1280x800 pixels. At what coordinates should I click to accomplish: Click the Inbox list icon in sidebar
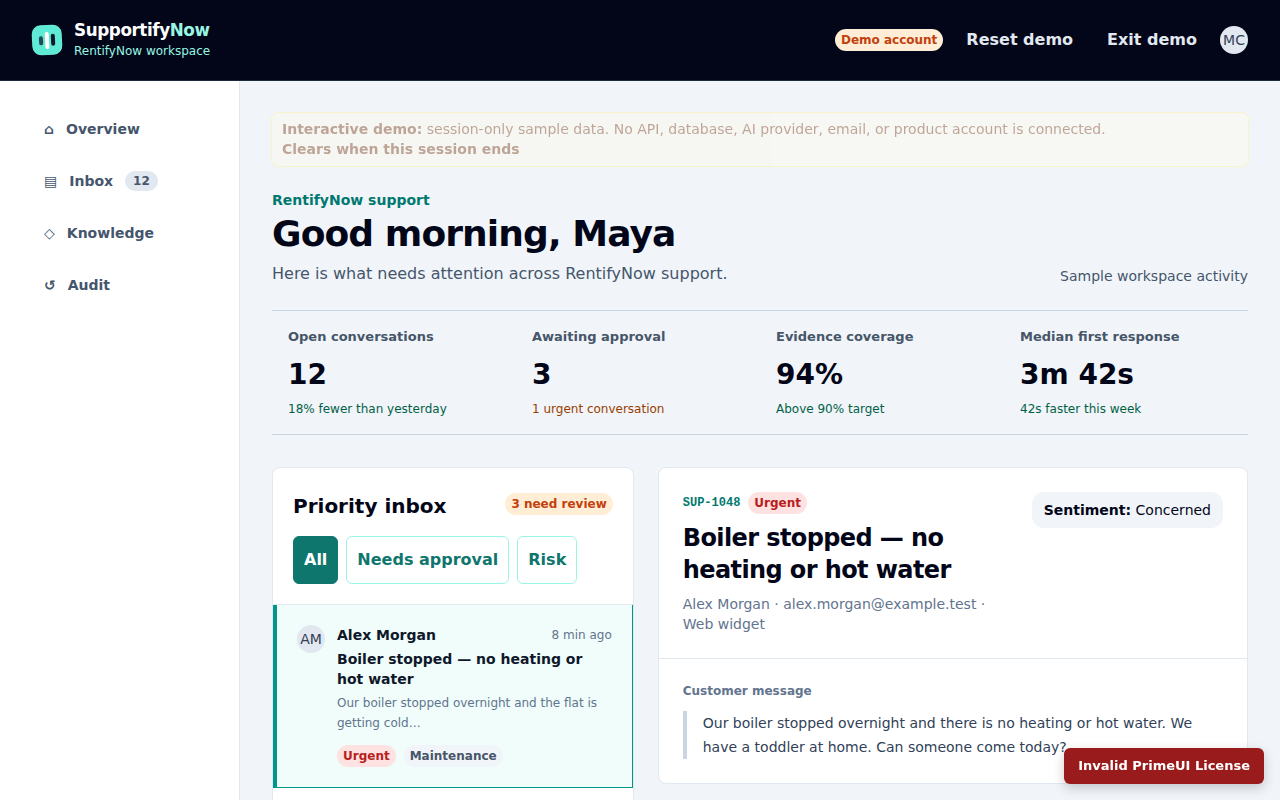(51, 182)
